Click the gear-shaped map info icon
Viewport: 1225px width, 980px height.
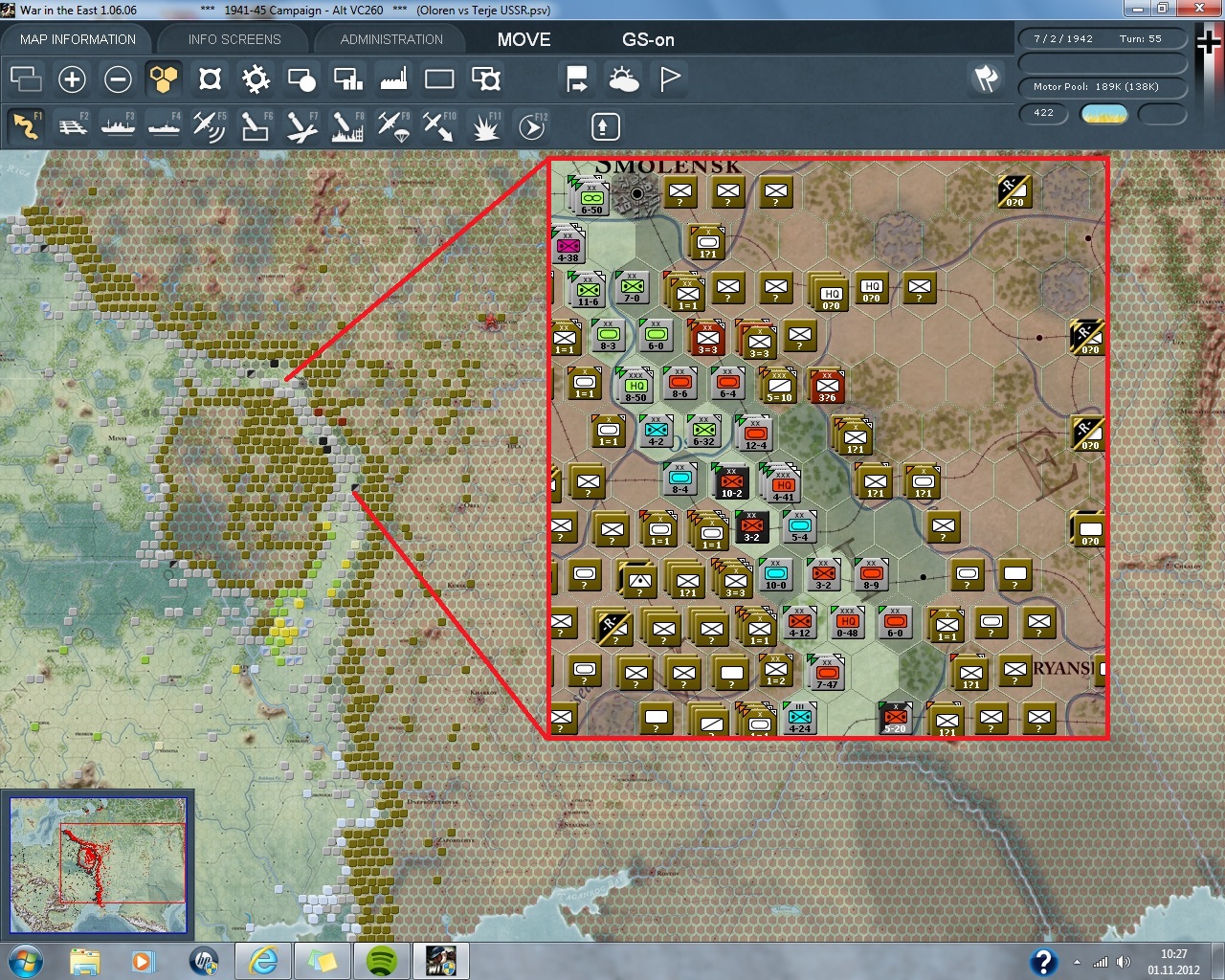coord(256,78)
